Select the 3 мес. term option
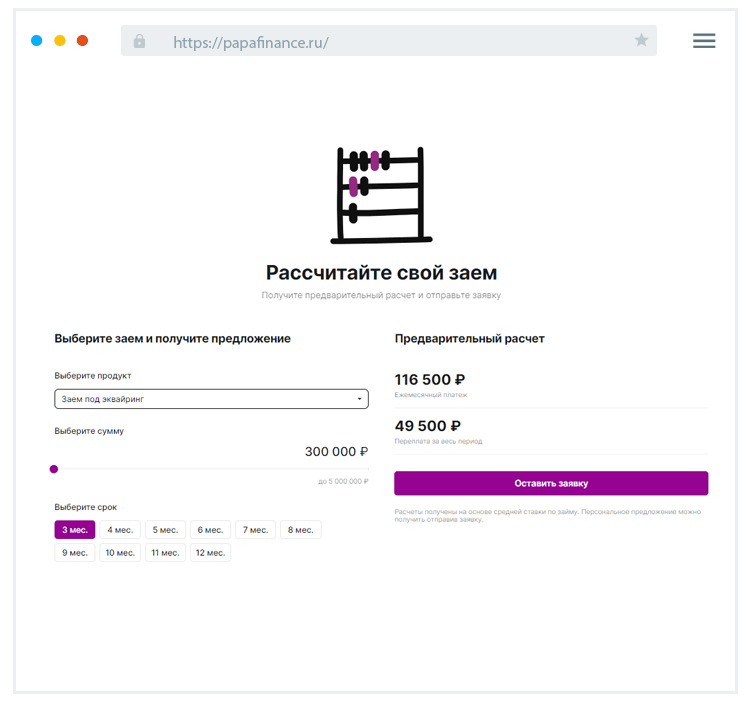The width and height of the screenshot is (751, 709). click(x=75, y=530)
